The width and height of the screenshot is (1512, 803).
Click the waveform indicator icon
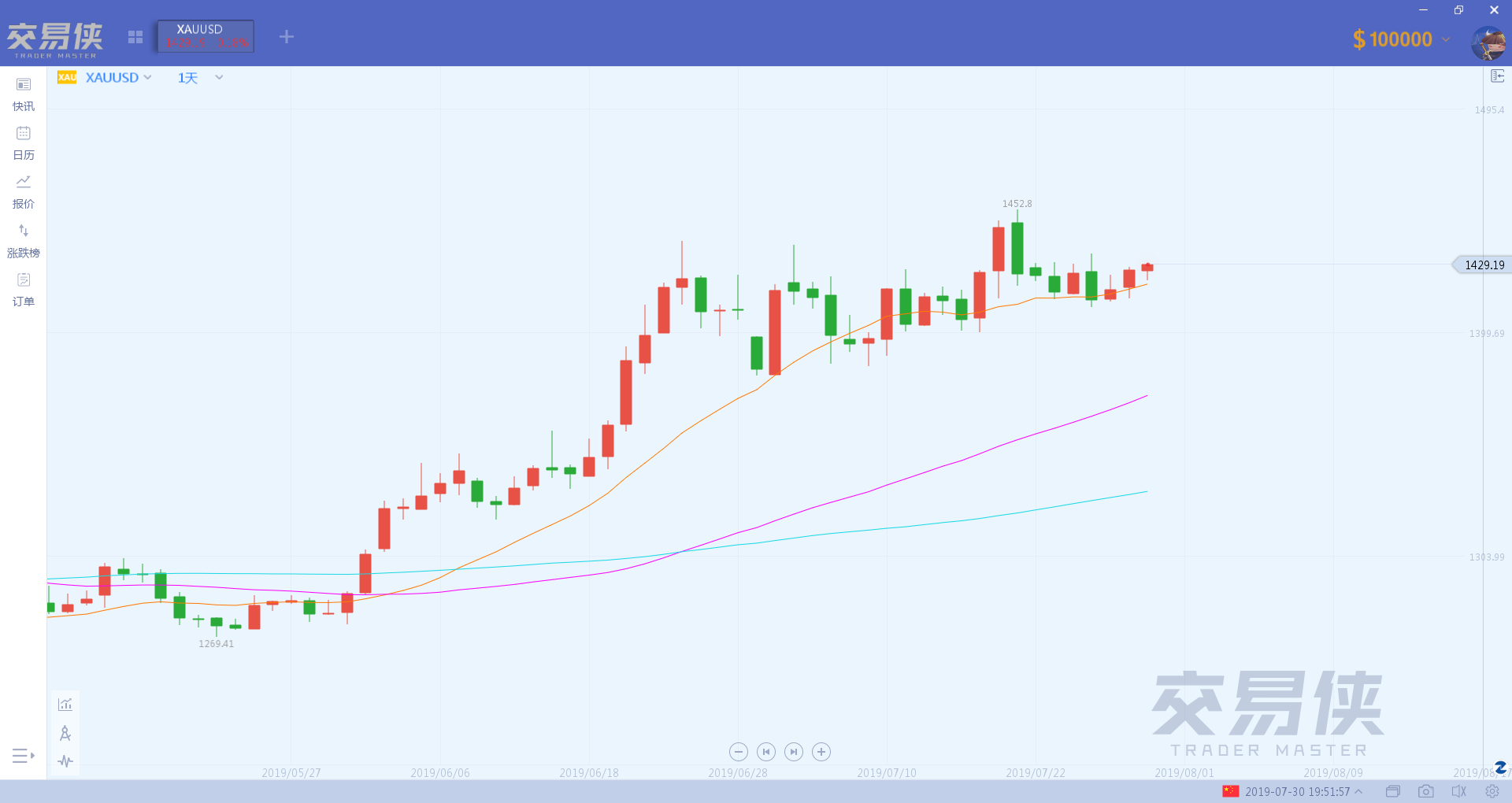pyautogui.click(x=65, y=761)
